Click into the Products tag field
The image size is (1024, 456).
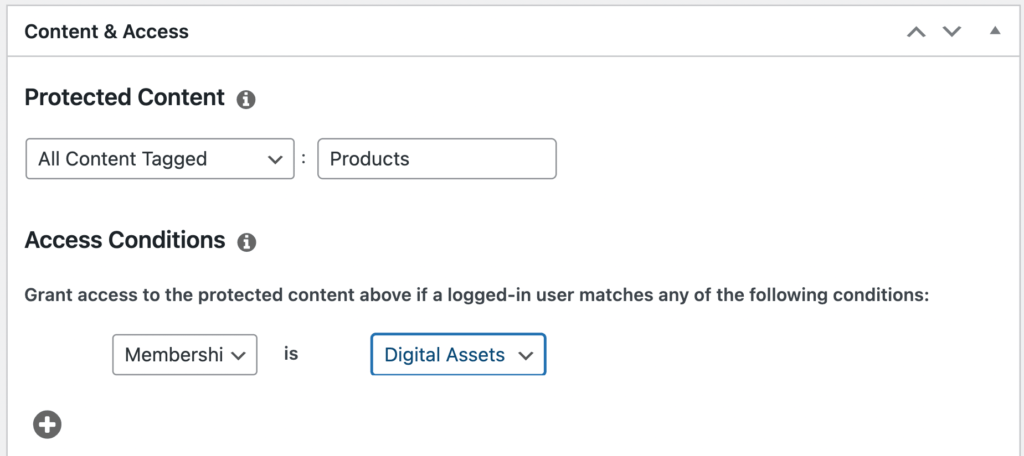[x=437, y=159]
